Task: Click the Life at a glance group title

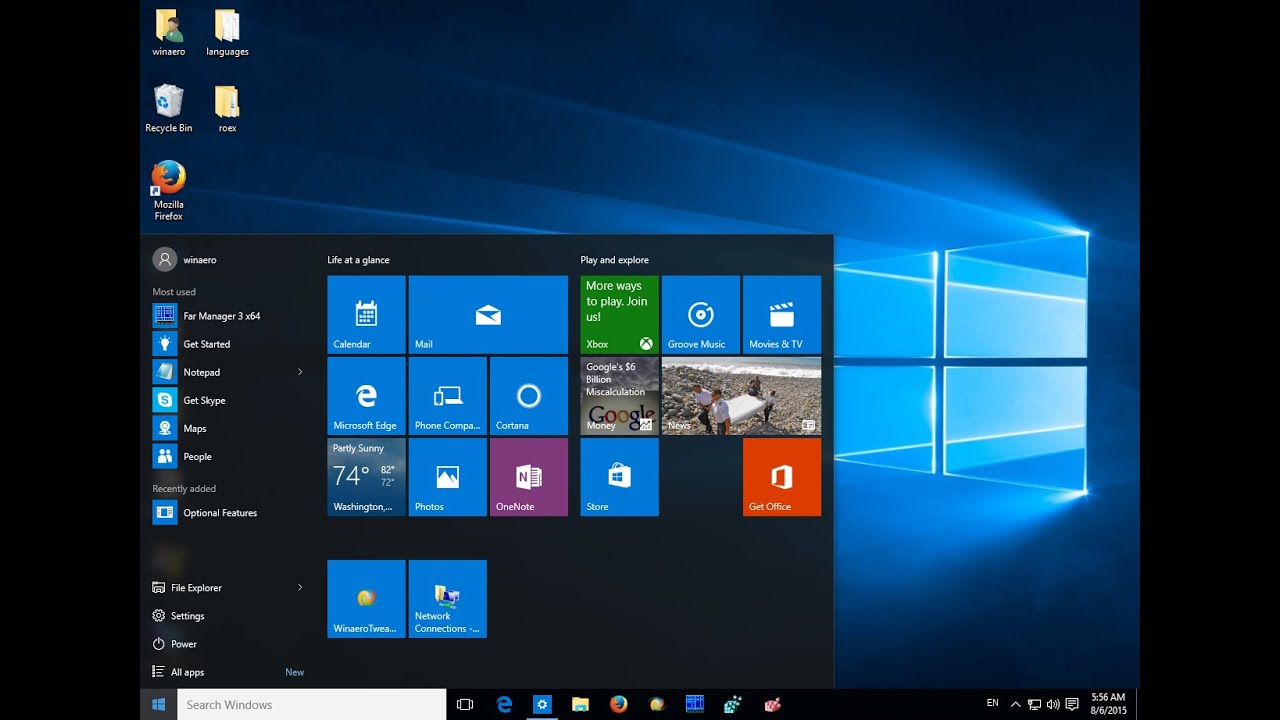Action: pos(358,260)
